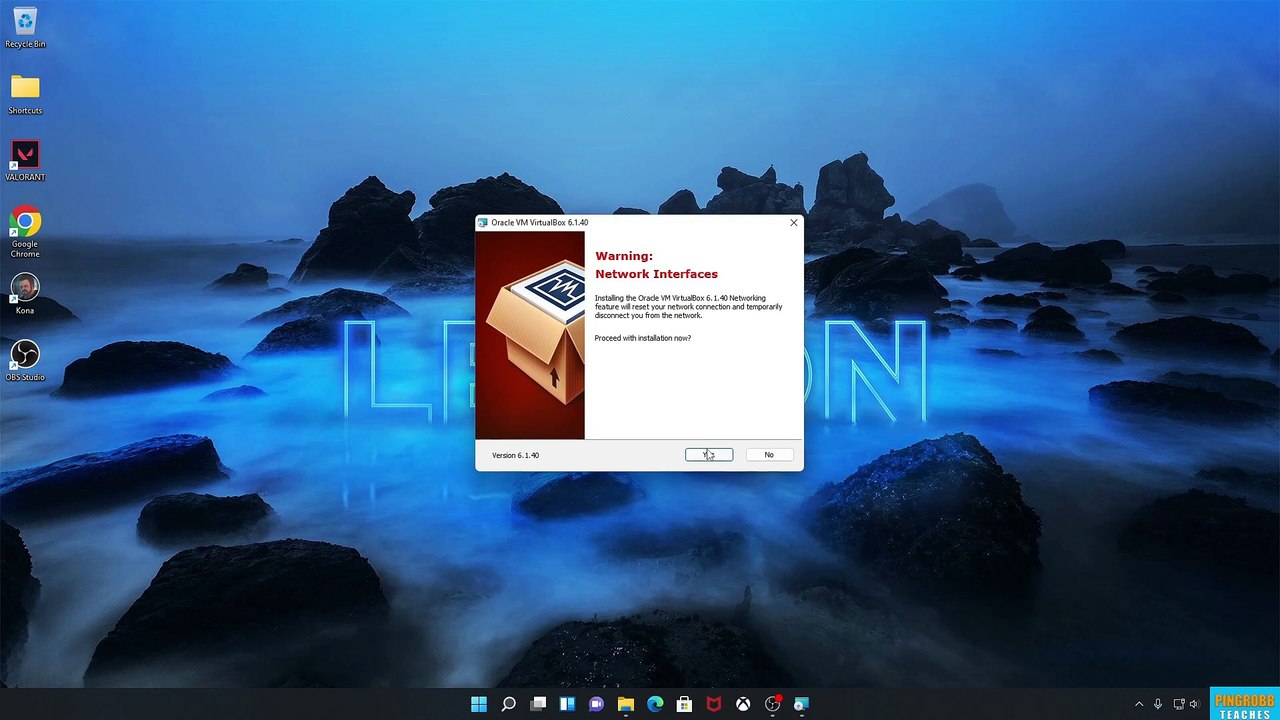The image size is (1280, 720).
Task: Select the Kona desktop shortcut
Action: (x=25, y=294)
